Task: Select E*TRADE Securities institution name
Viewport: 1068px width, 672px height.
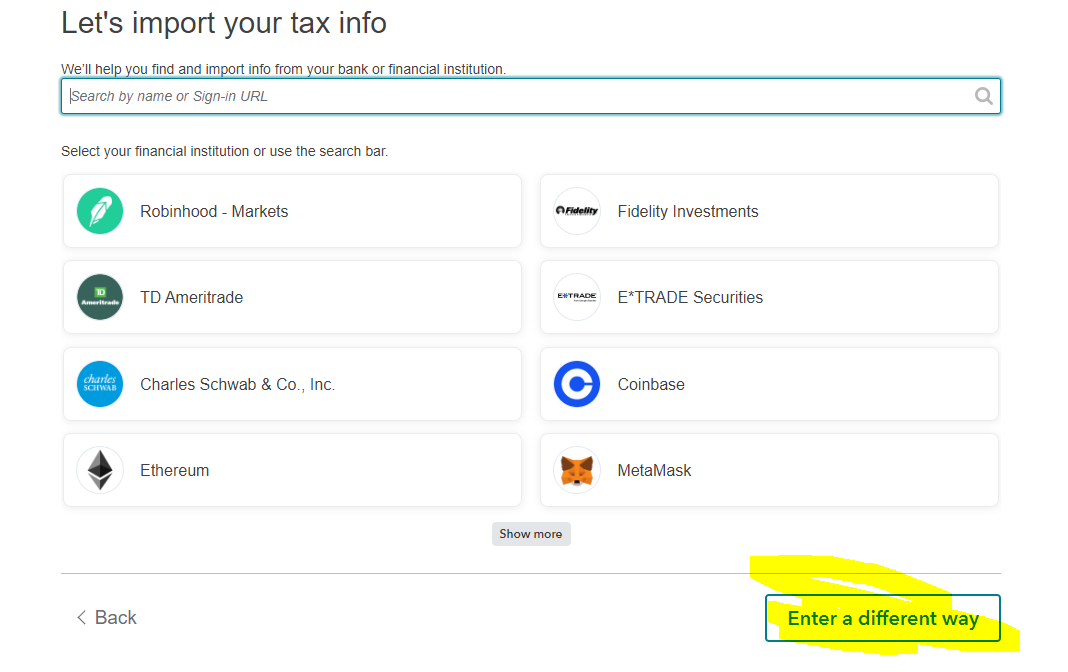Action: pyautogui.click(x=690, y=298)
